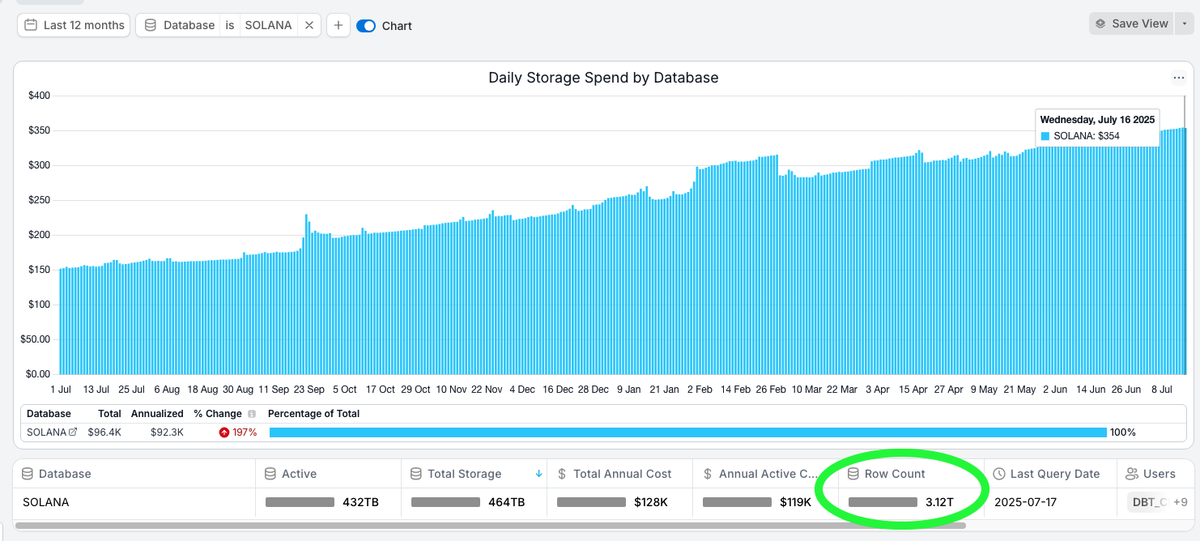The width and height of the screenshot is (1200, 541).
Task: Show the +9 additional users
Action: point(1180,502)
